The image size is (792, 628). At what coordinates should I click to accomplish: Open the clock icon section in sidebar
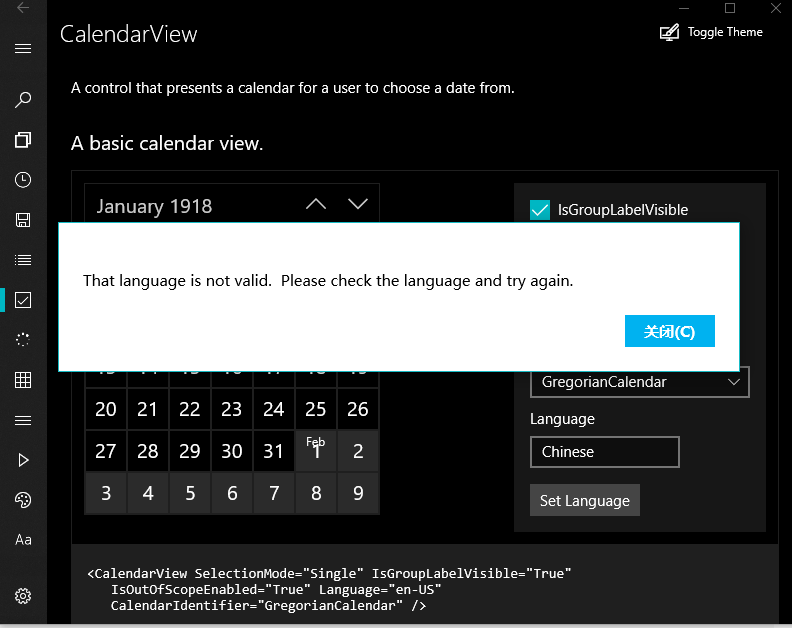pyautogui.click(x=23, y=180)
